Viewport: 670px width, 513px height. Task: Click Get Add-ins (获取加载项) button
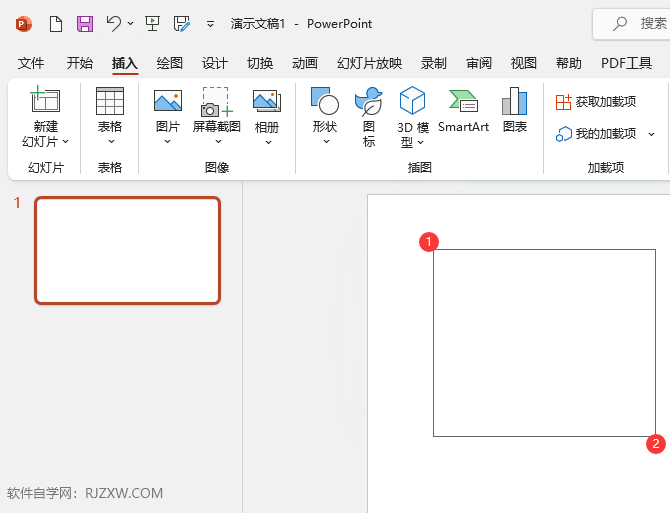pos(597,102)
